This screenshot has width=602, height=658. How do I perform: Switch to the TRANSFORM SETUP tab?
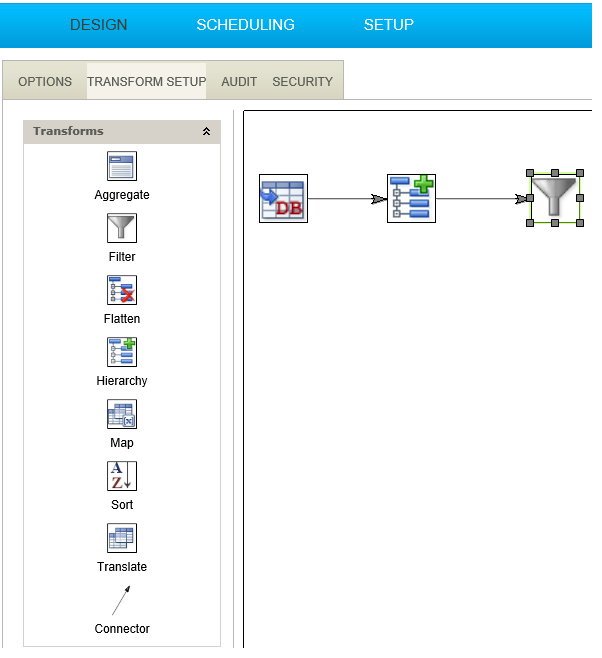point(146,82)
